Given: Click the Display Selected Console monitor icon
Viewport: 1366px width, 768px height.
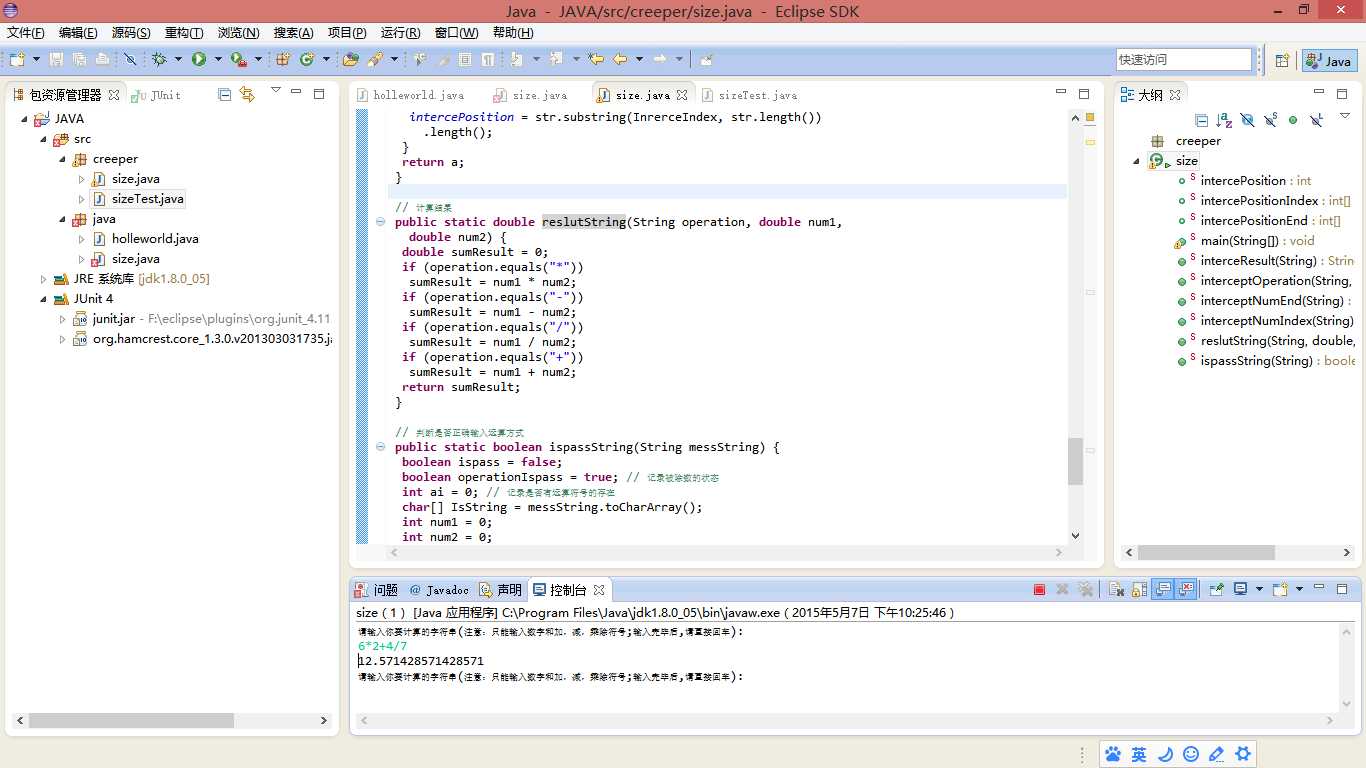Looking at the screenshot, I should coord(1240,590).
